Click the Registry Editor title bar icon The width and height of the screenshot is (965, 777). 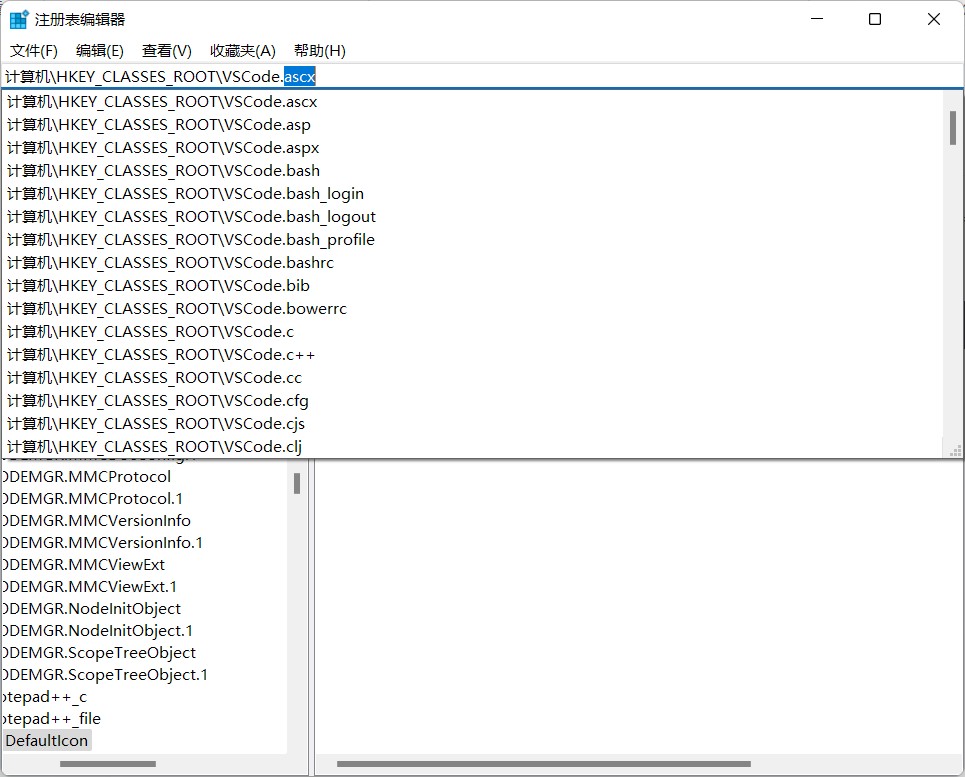(x=17, y=18)
